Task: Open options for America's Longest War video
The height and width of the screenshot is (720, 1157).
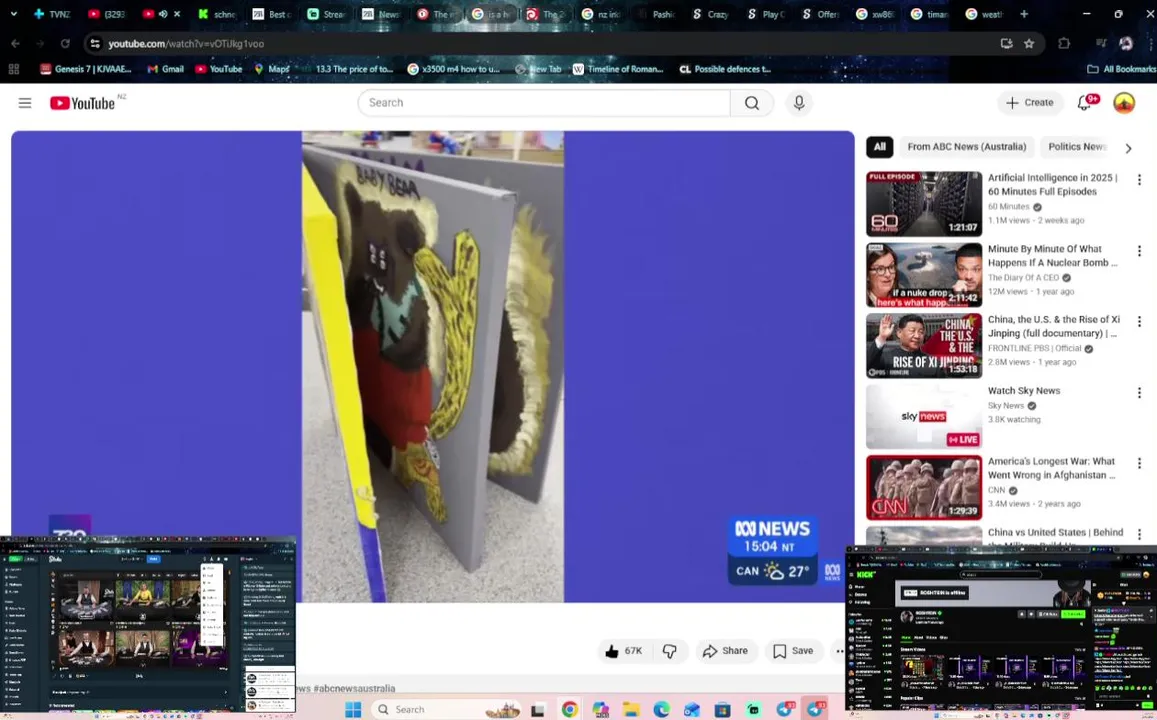Action: [1139, 463]
